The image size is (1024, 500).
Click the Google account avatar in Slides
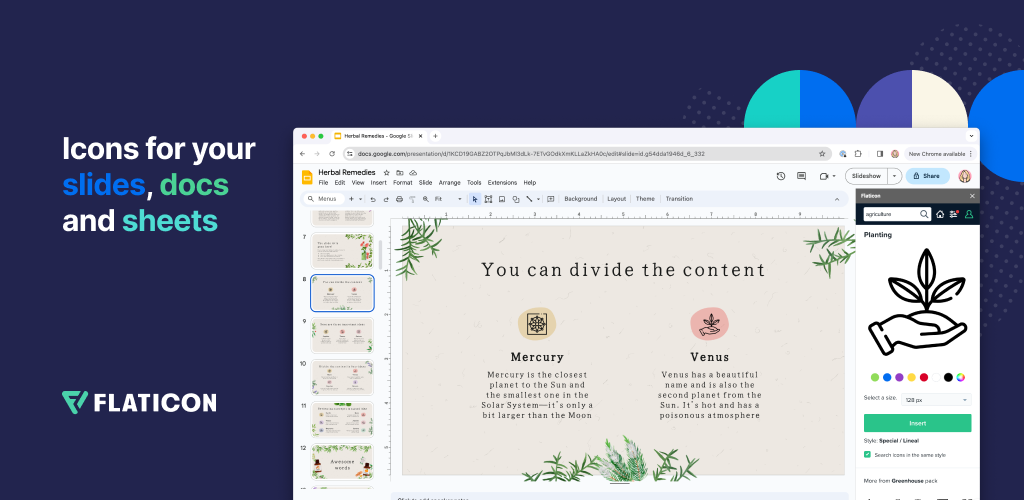click(965, 176)
